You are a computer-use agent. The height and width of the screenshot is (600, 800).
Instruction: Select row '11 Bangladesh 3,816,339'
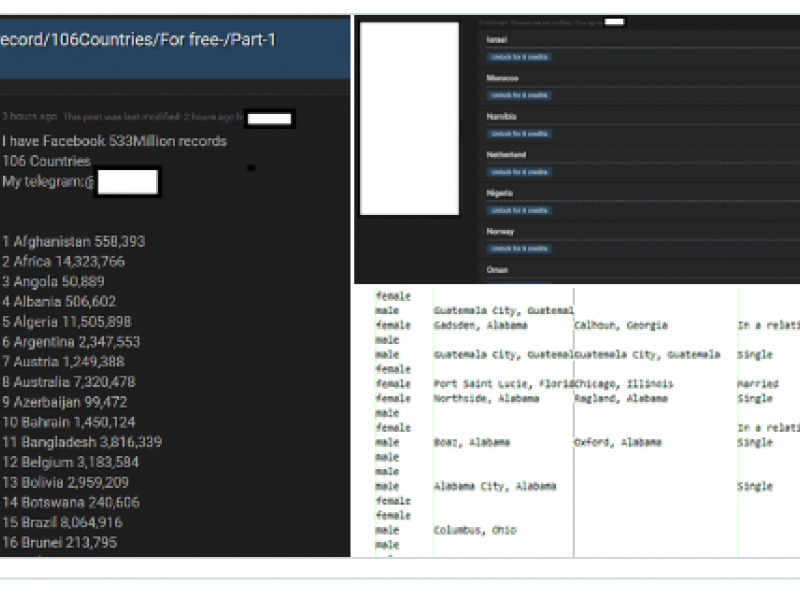point(82,442)
